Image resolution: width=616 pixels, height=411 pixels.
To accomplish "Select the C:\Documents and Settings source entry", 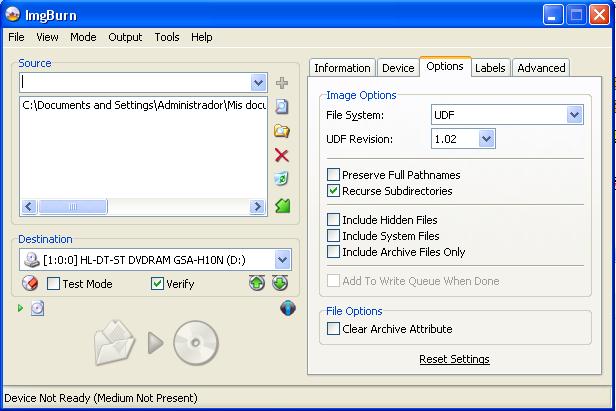I will click(144, 105).
